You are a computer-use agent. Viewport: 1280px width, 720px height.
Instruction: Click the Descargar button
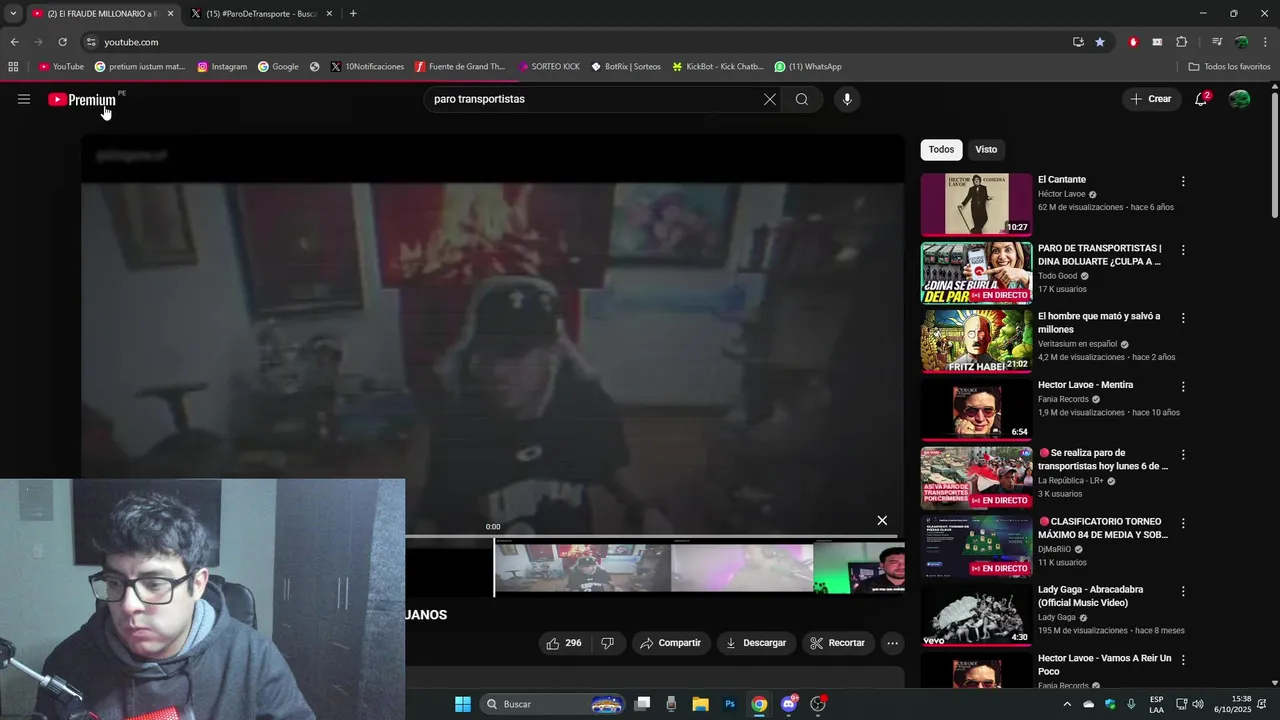click(x=756, y=643)
